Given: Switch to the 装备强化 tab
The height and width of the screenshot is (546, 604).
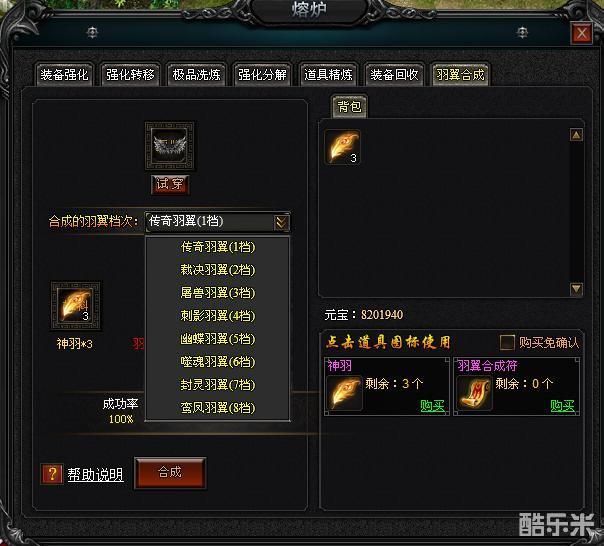Looking at the screenshot, I should (x=64, y=74).
